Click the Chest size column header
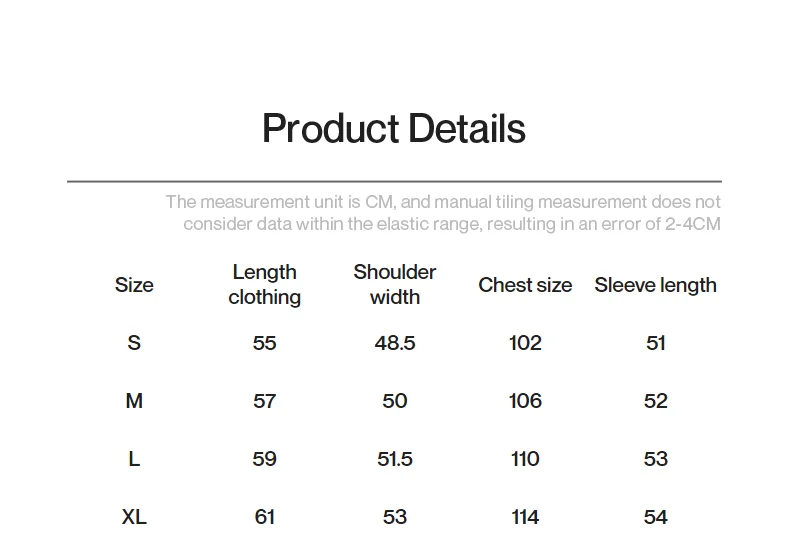This screenshot has height=545, width=790. tap(525, 285)
